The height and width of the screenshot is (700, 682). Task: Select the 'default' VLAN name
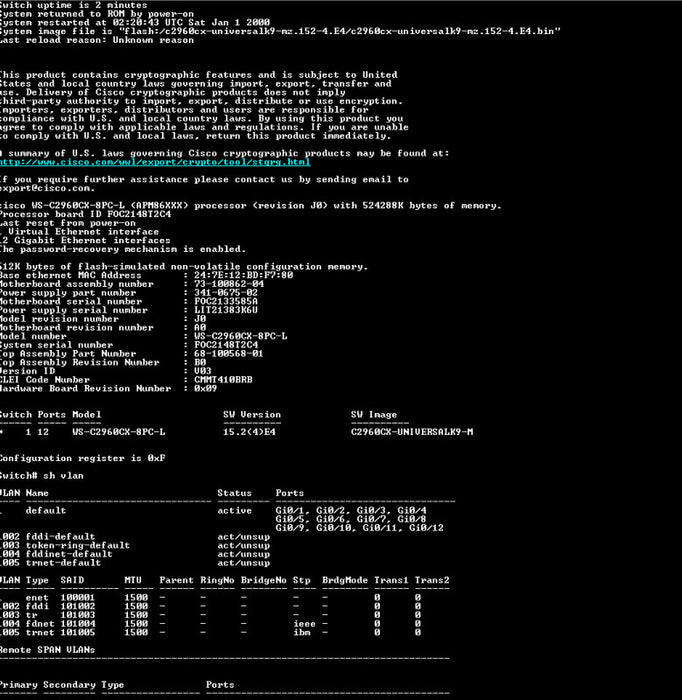(46, 511)
